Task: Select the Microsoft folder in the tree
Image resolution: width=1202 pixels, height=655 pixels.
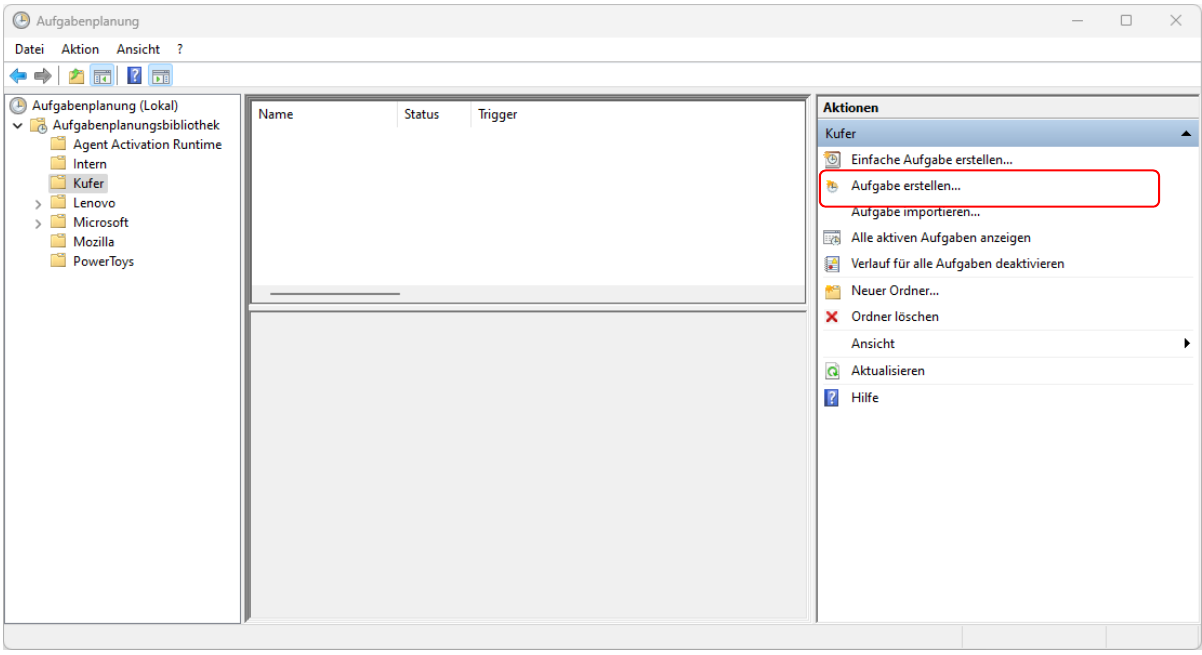Action: (x=101, y=223)
